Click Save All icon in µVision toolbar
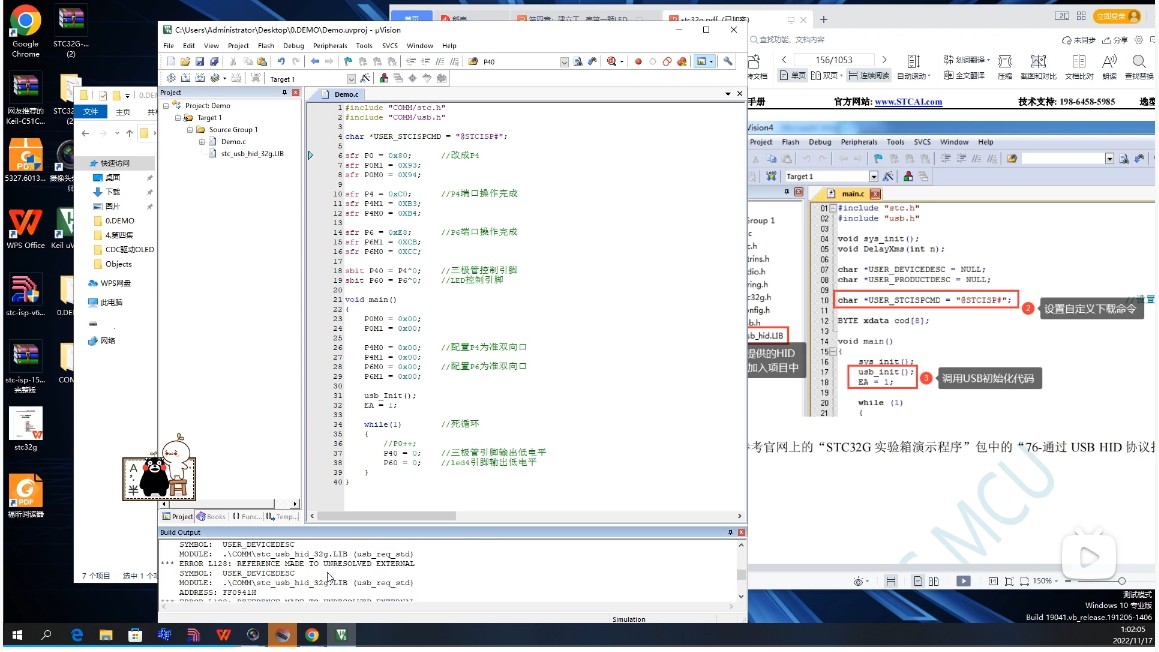The width and height of the screenshot is (1159, 652). coord(214,61)
